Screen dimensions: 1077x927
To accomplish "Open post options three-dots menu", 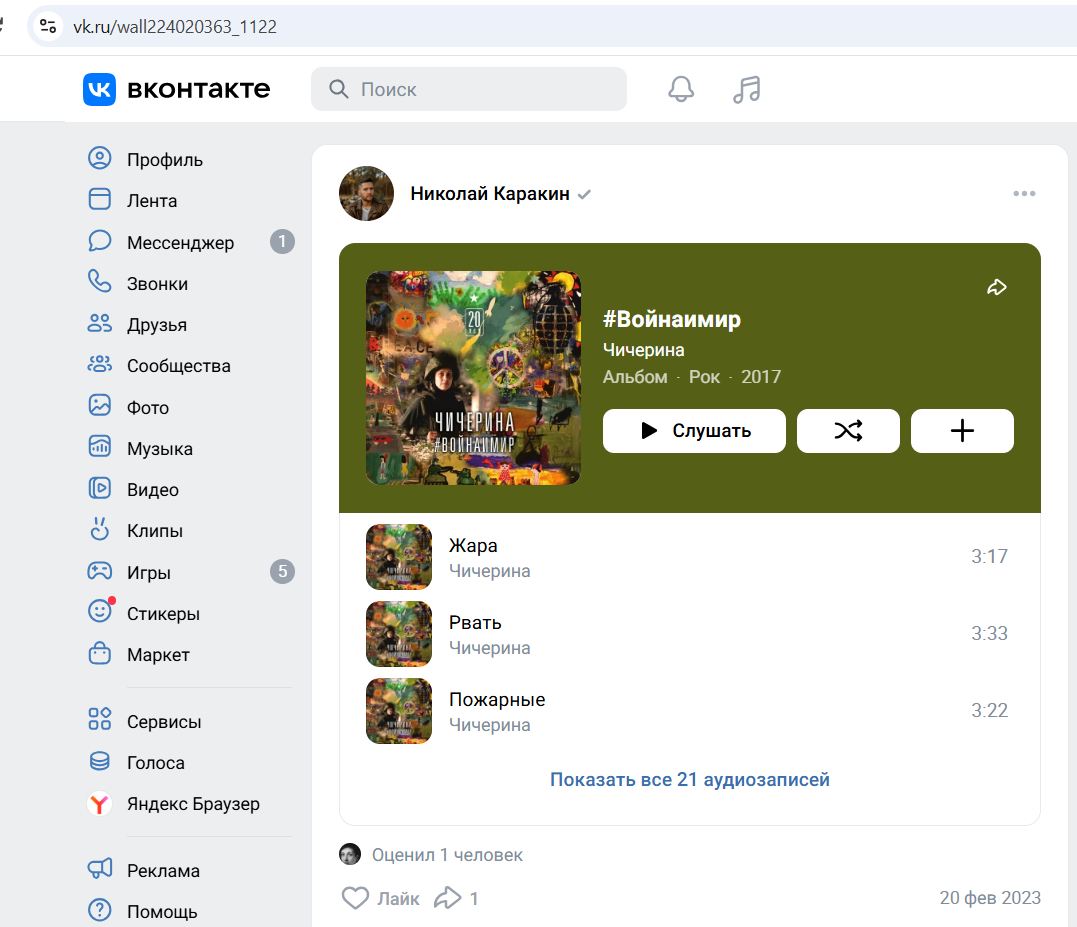I will [1024, 194].
